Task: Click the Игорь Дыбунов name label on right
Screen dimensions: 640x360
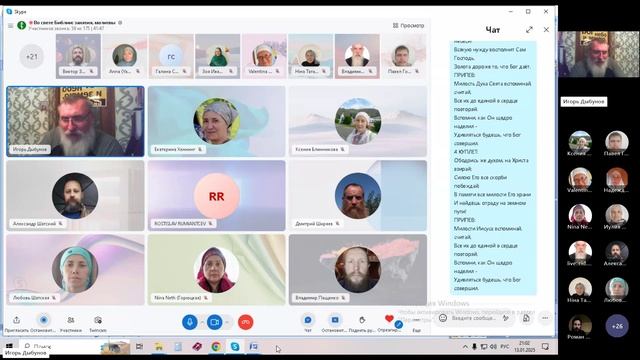Action: [583, 101]
